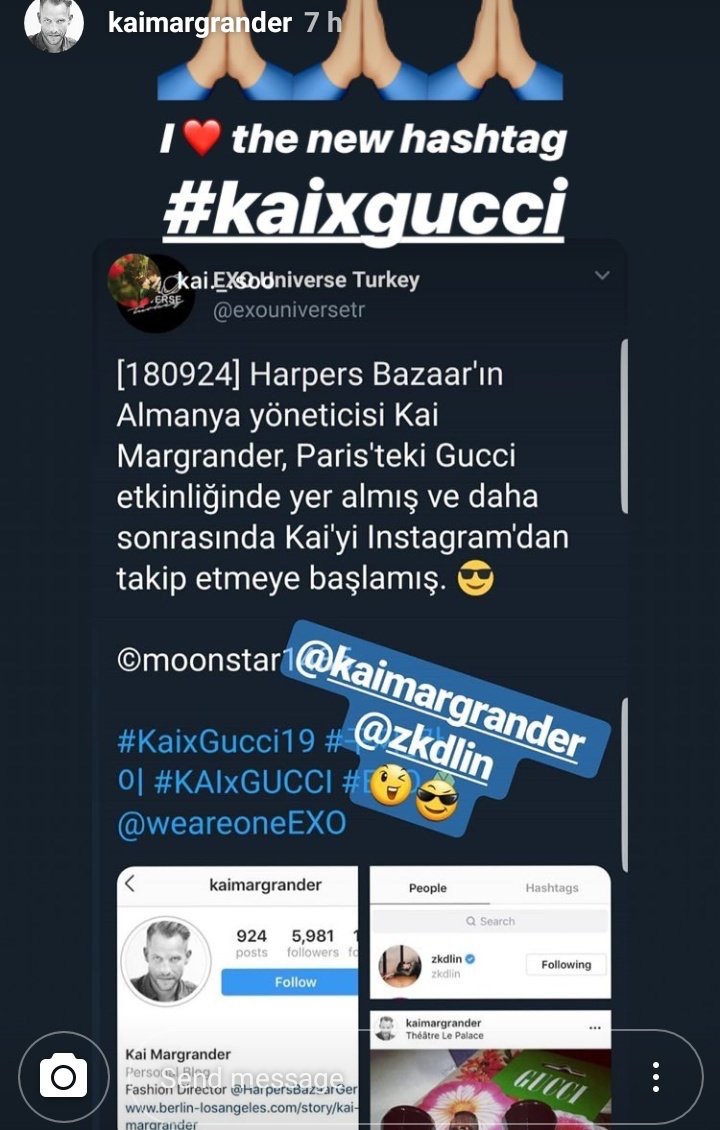Toggle the Following button for zkdlin

[566, 964]
